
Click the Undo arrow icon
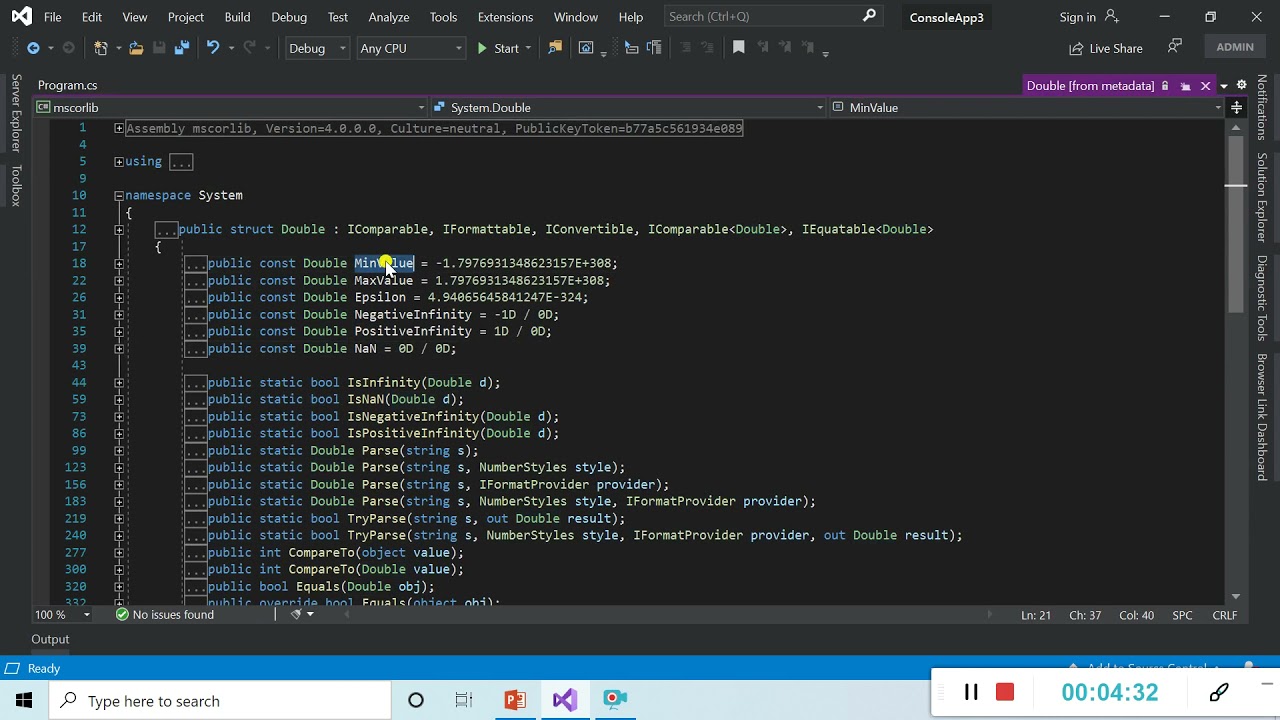[212, 48]
